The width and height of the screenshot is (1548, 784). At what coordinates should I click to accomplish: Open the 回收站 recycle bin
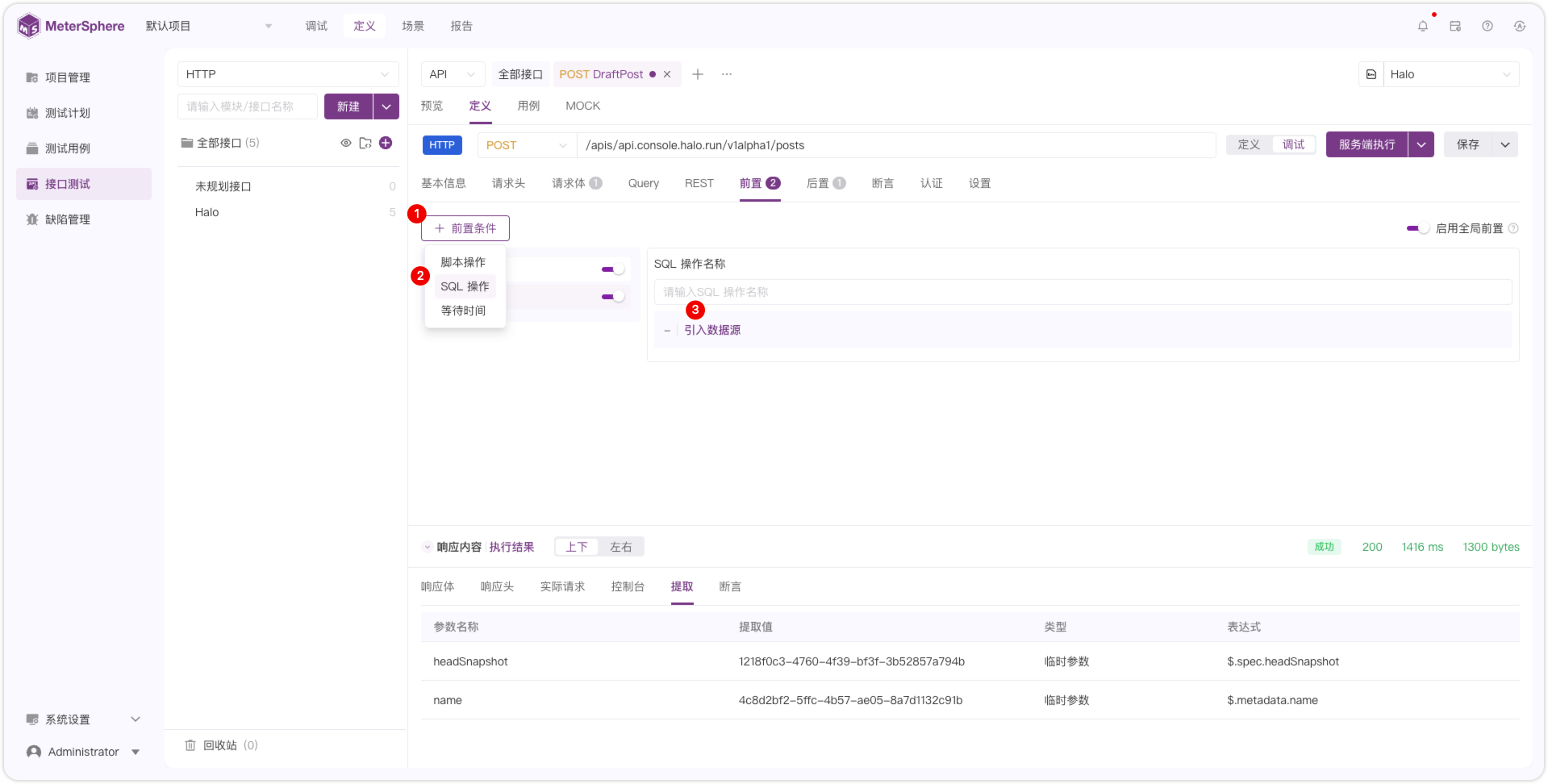tap(221, 745)
